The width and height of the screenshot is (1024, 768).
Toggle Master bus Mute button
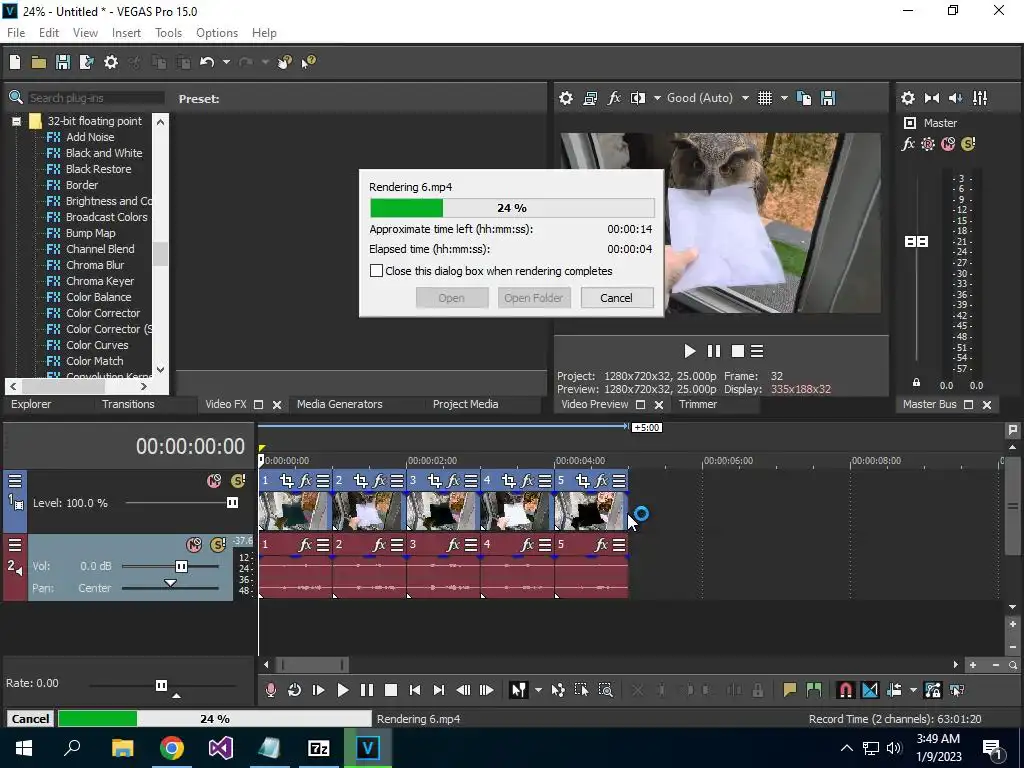tap(948, 144)
